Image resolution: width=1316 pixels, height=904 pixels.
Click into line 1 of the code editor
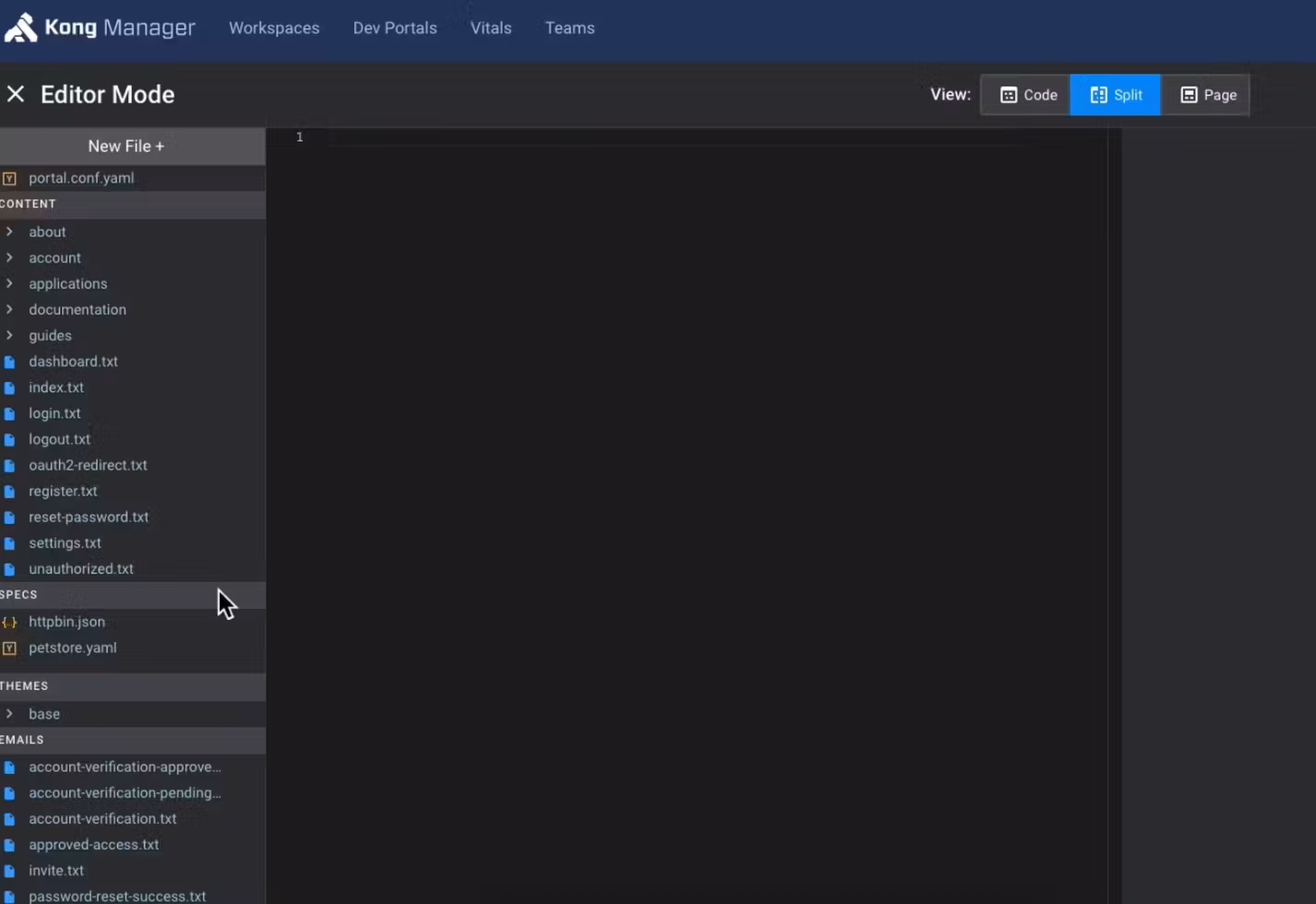click(646, 137)
